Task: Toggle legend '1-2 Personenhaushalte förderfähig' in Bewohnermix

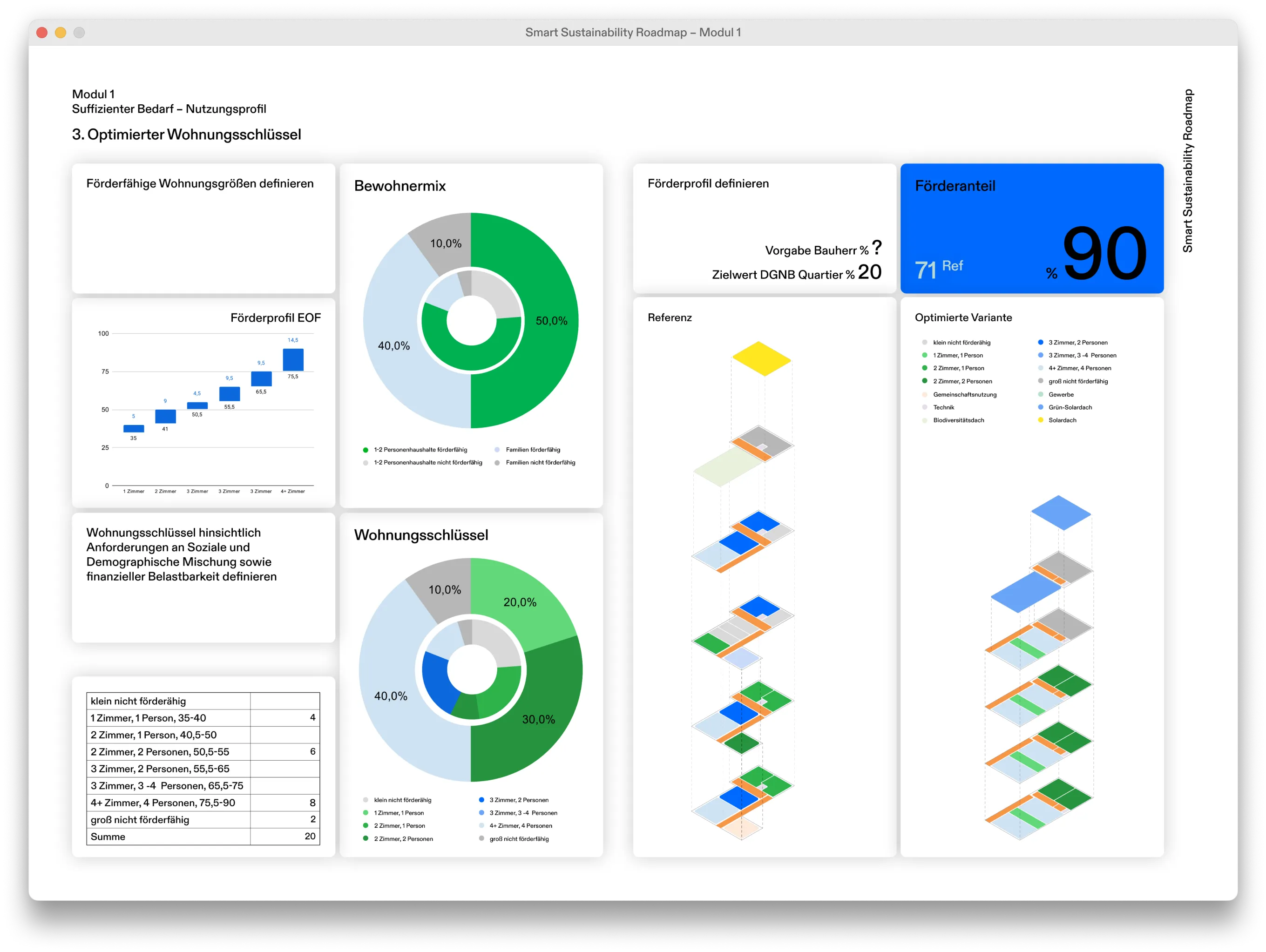Action: [420, 450]
